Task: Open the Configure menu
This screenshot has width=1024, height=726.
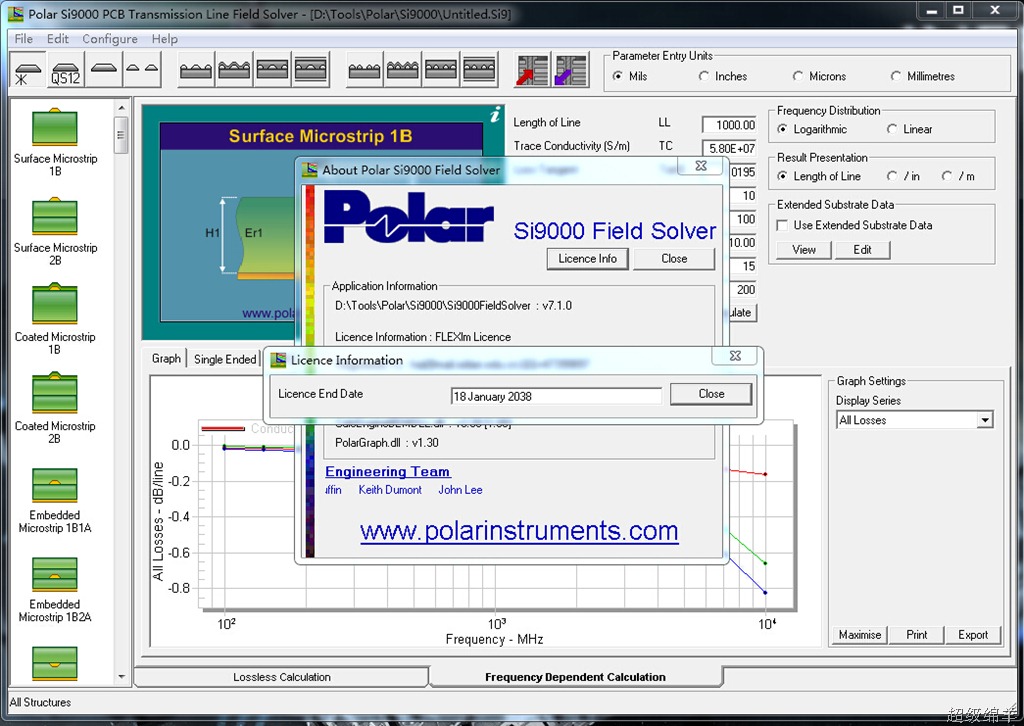Action: click(110, 39)
